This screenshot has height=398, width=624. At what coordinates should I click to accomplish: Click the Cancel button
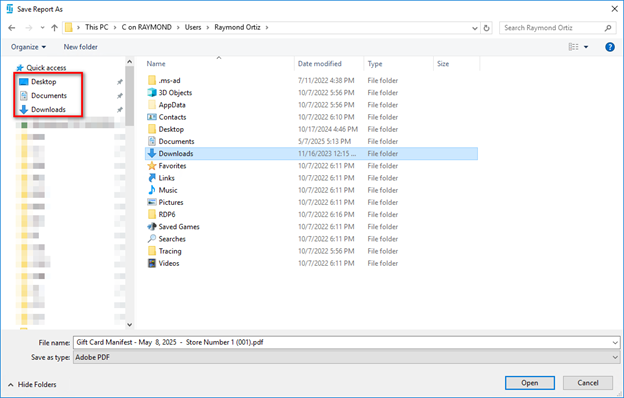587,383
